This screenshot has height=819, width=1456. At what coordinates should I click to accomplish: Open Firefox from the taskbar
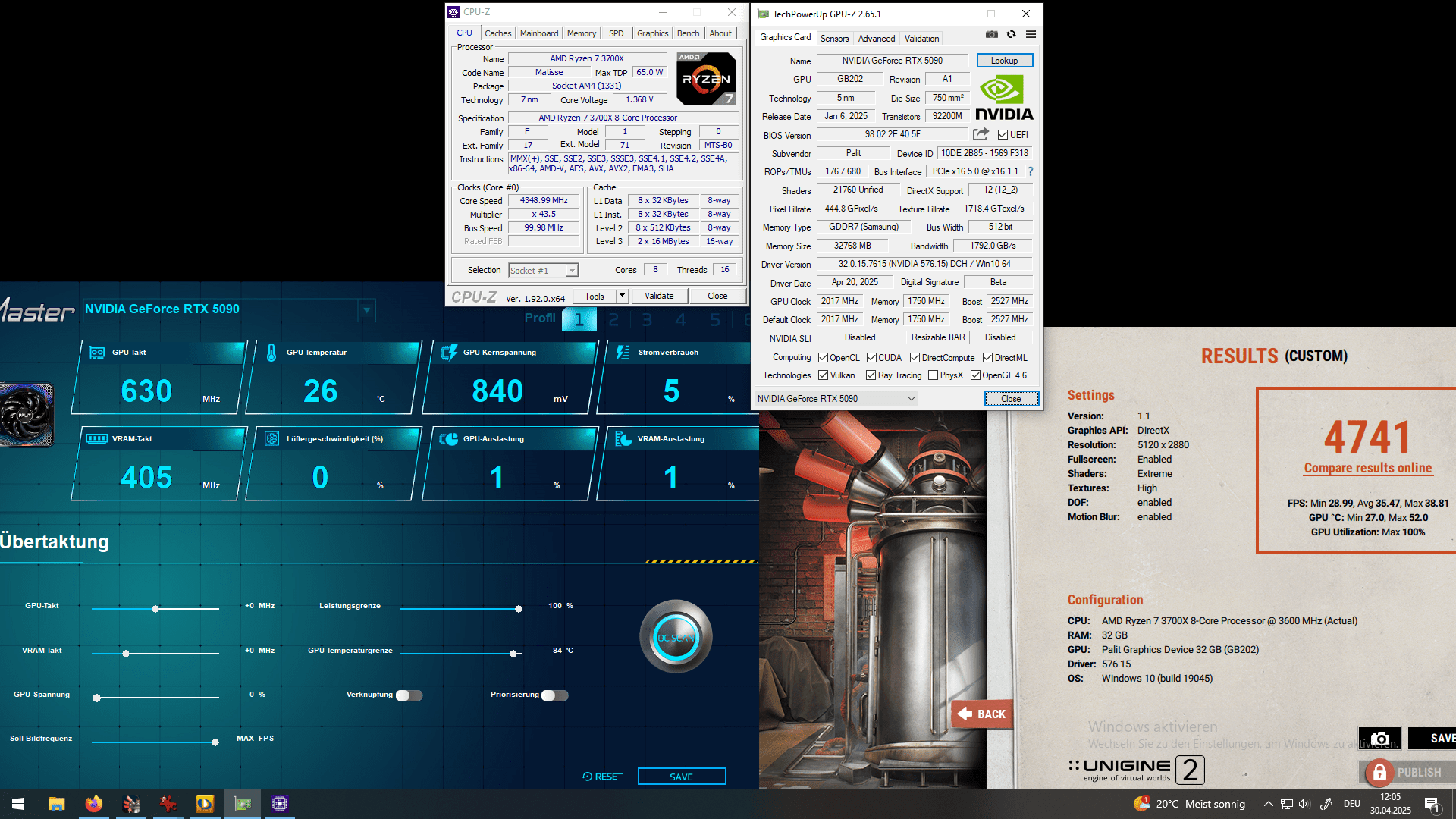[93, 804]
